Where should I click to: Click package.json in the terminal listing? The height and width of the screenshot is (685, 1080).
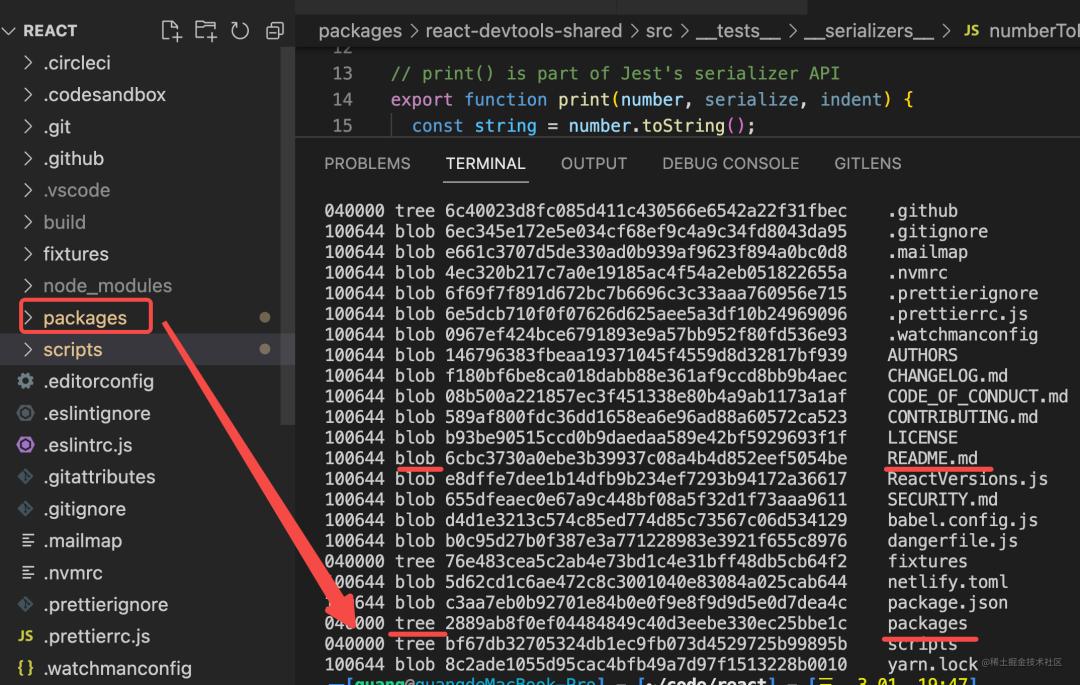[947, 603]
